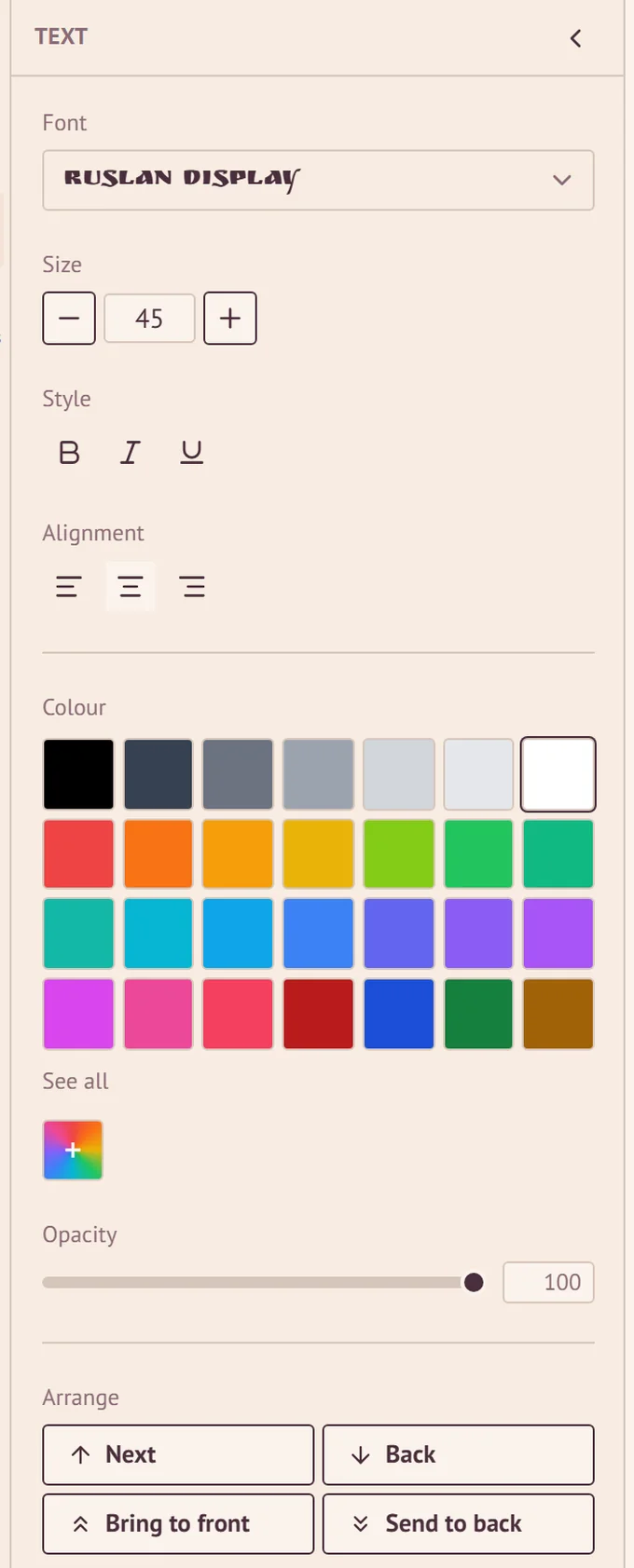Choose the white colour swatch
634x1568 pixels.
(x=558, y=774)
